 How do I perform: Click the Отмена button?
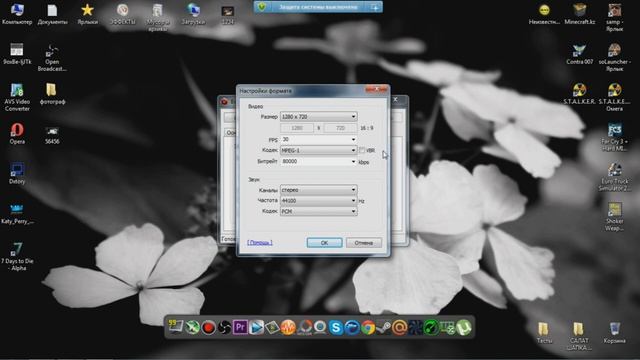click(364, 242)
